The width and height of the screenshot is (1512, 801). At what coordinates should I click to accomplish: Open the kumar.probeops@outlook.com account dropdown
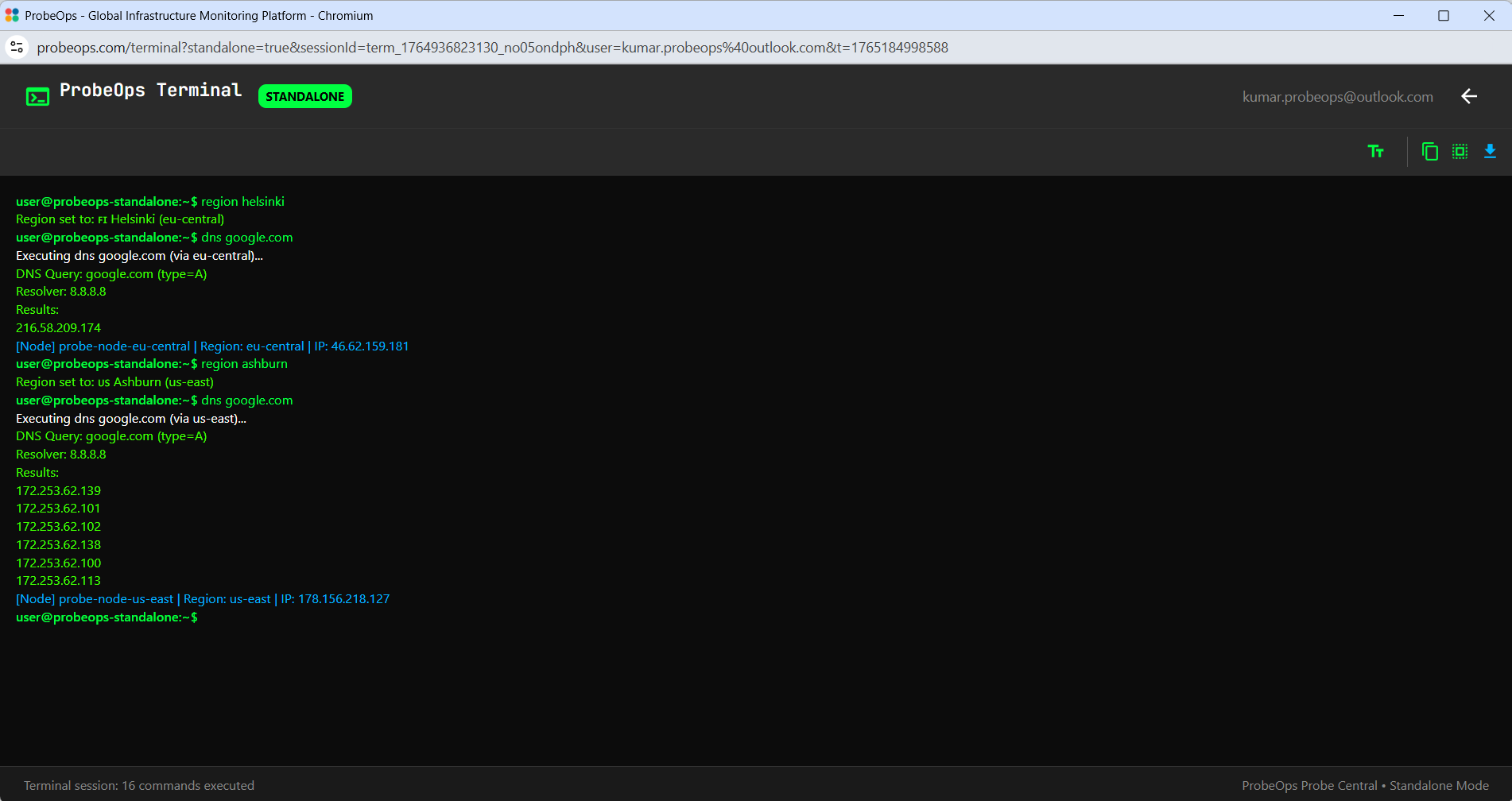pos(1338,96)
